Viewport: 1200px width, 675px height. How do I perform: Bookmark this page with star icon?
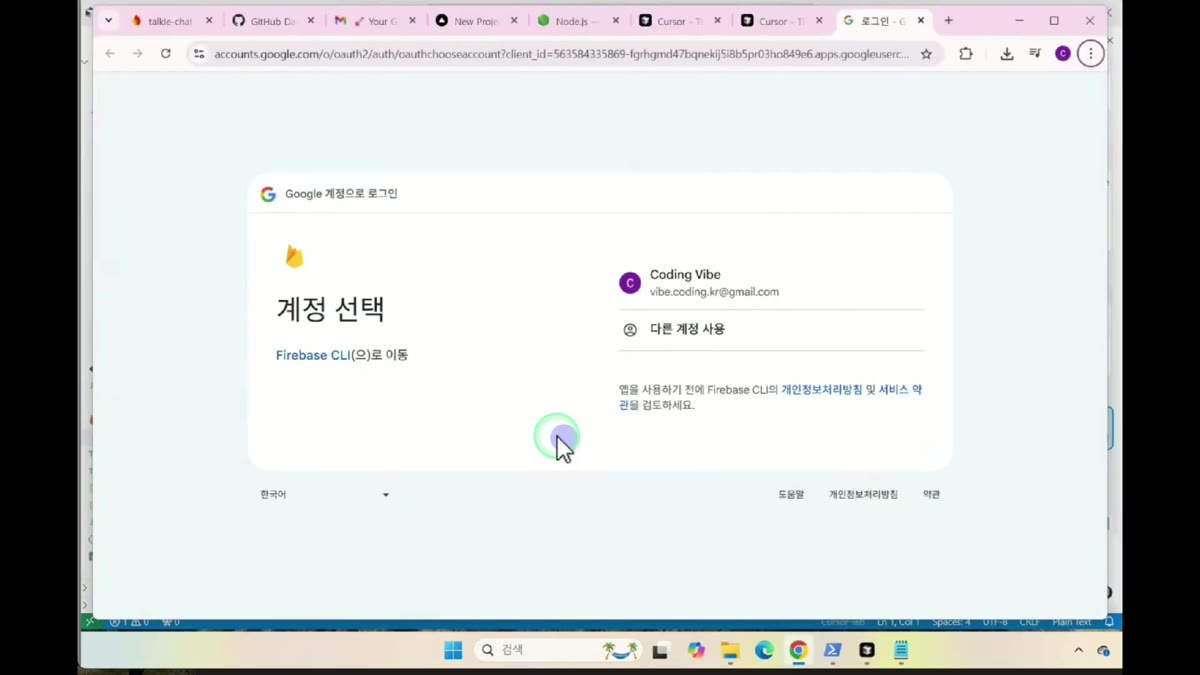tap(927, 54)
